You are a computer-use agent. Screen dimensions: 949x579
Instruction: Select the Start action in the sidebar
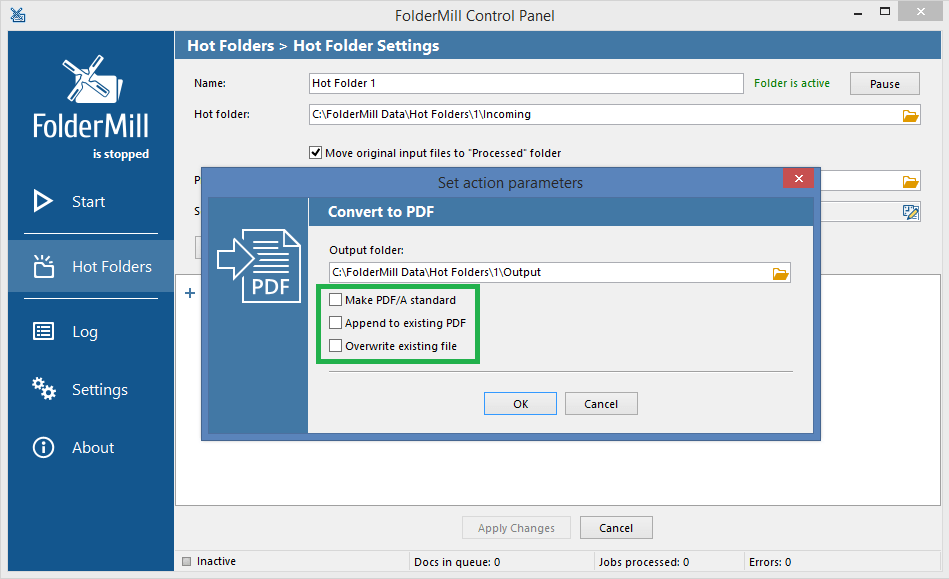88,201
